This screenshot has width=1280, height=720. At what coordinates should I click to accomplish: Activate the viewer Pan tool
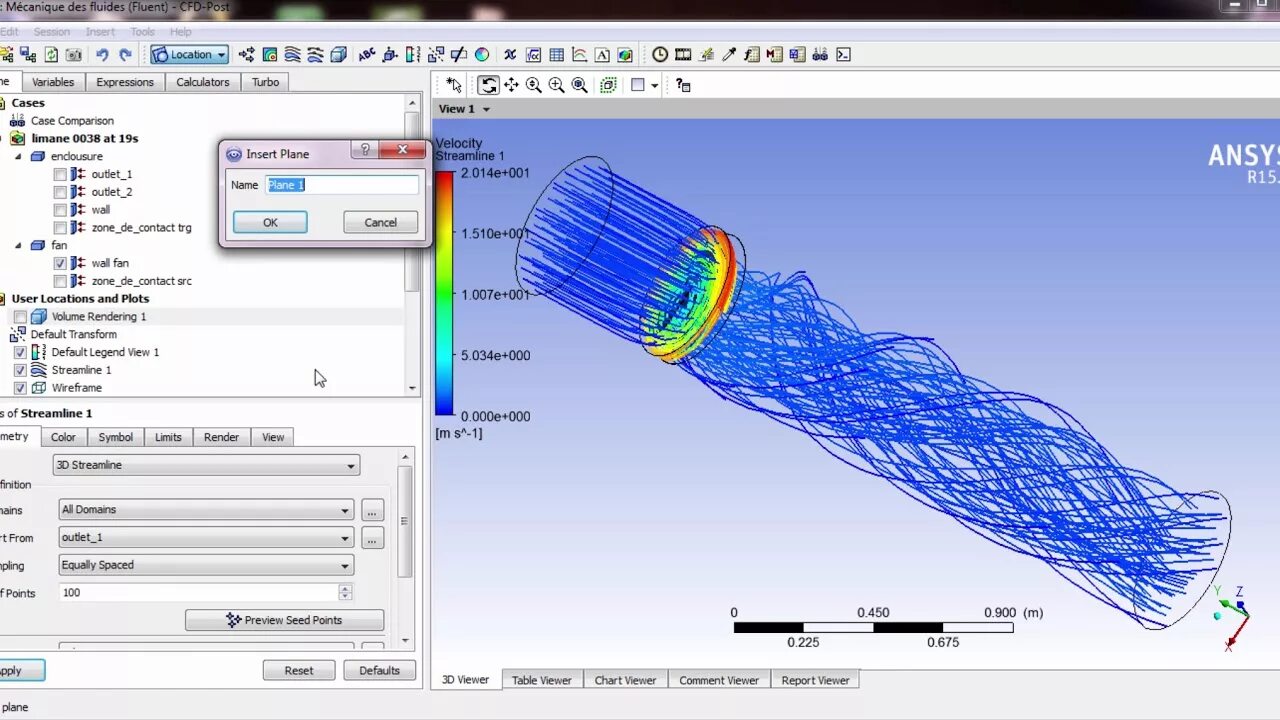point(511,86)
